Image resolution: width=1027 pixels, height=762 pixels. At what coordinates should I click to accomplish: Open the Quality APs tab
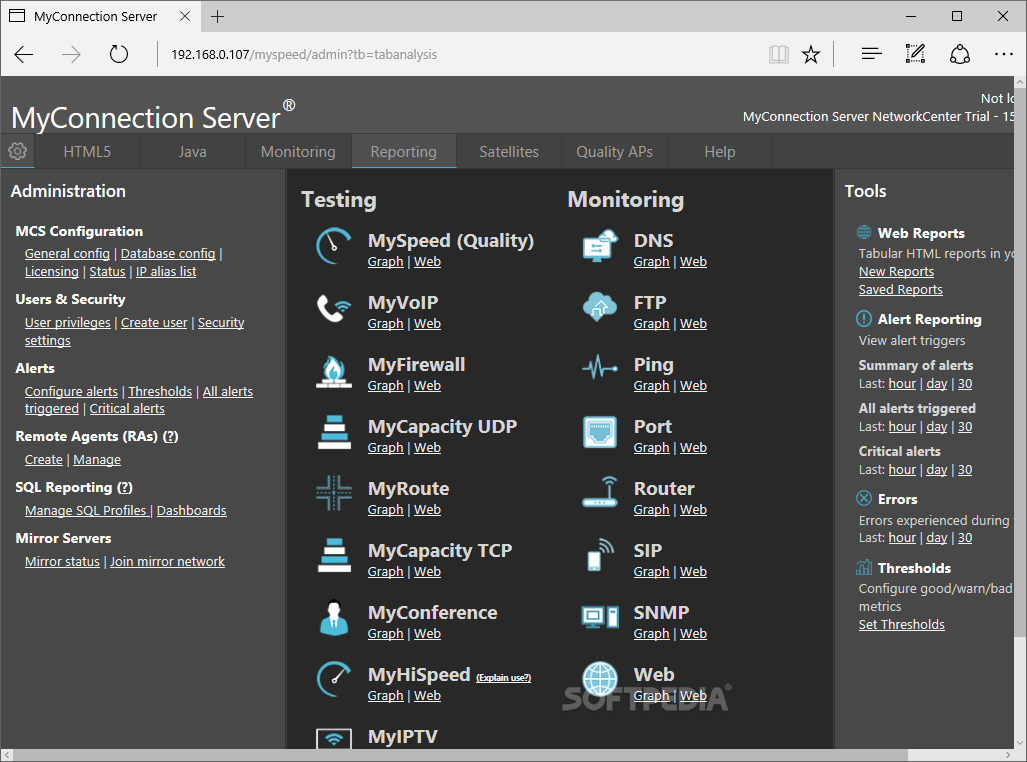614,151
